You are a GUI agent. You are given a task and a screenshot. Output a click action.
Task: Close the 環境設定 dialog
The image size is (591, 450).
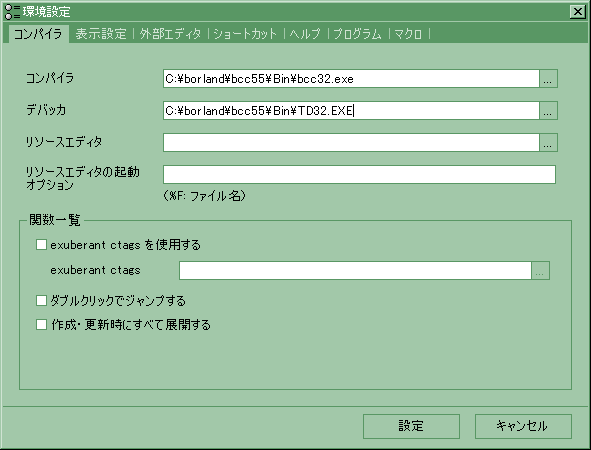[x=577, y=12]
